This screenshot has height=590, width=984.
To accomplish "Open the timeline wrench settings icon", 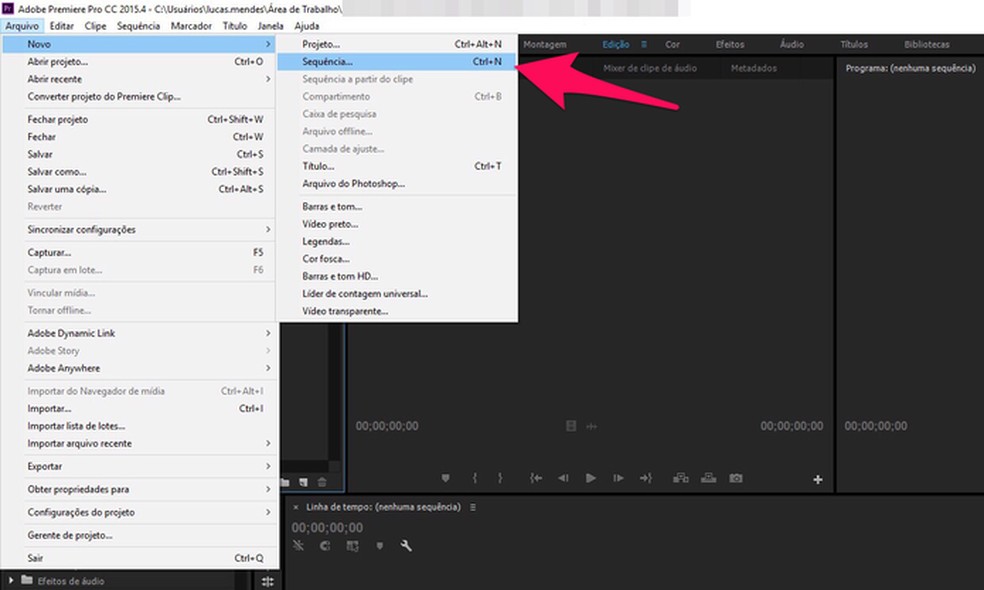I will 406,546.
